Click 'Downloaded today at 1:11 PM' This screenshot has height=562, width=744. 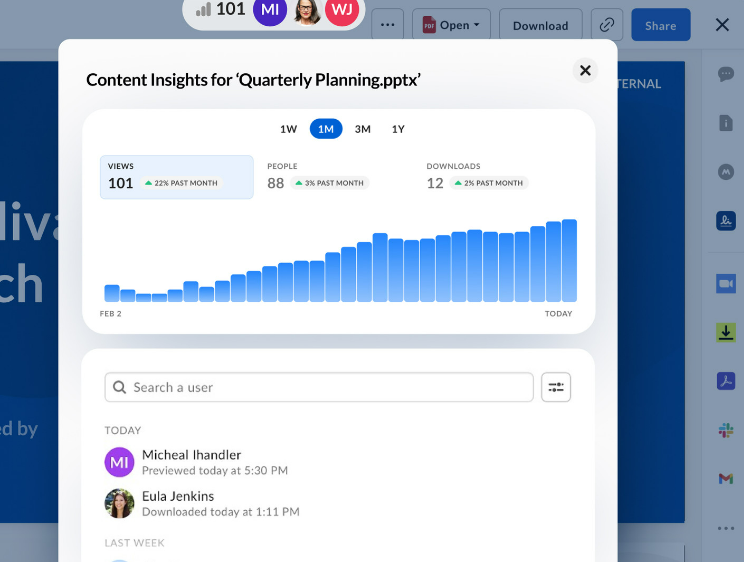pos(221,512)
